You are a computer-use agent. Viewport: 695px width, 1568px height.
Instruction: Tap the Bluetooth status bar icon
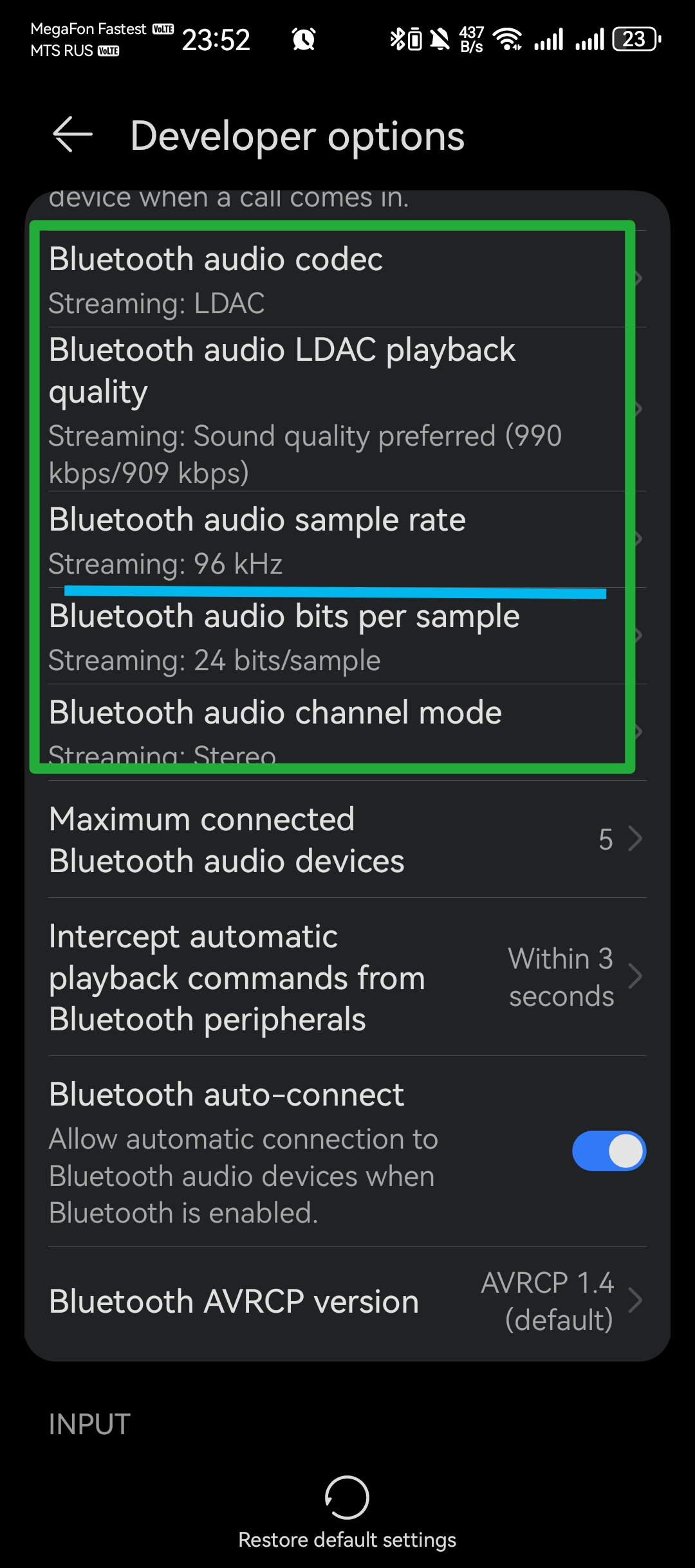[x=398, y=39]
